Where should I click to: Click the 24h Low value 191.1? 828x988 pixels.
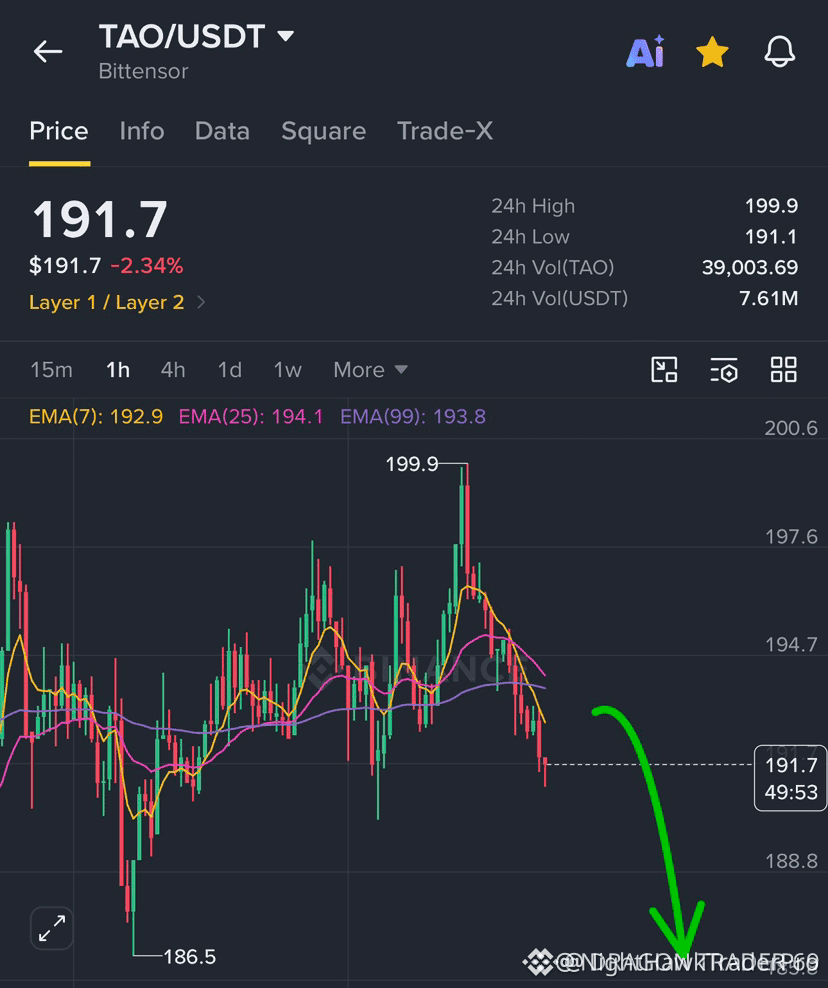pyautogui.click(x=771, y=237)
